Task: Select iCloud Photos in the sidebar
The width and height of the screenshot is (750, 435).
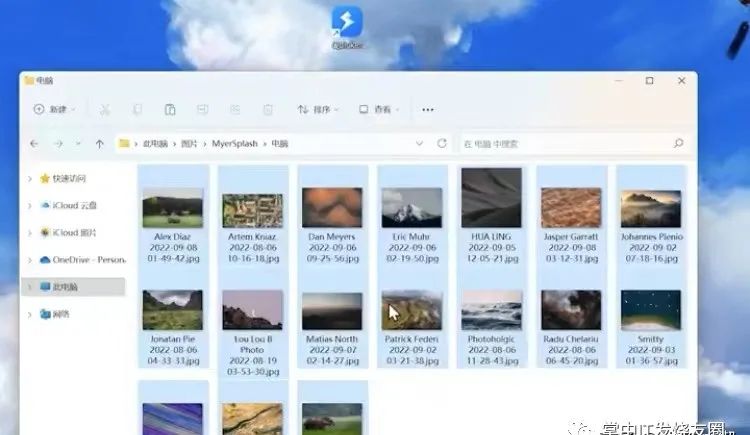Action: [68, 233]
